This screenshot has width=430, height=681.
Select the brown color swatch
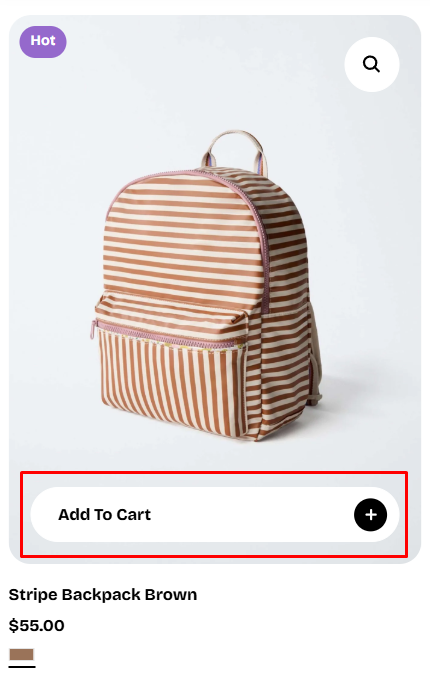click(22, 655)
